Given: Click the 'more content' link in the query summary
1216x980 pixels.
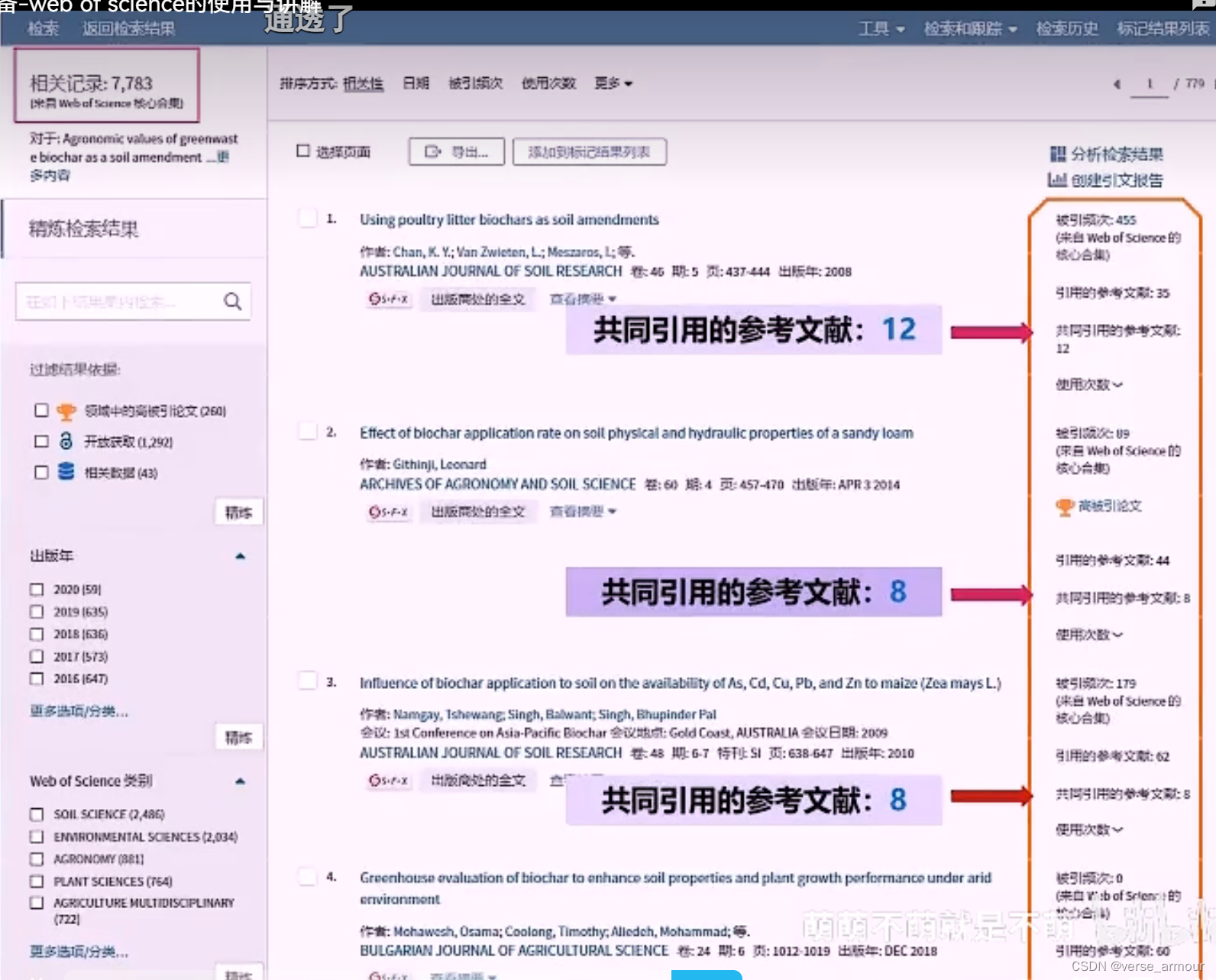Looking at the screenshot, I should (130, 166).
